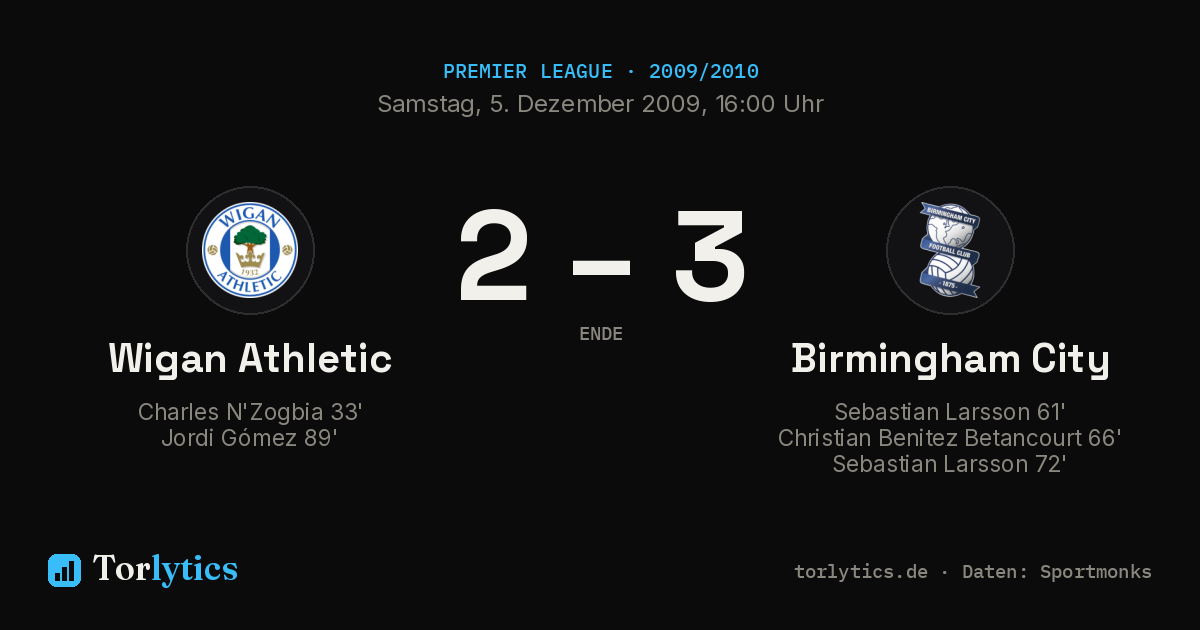Open the Torlytics brand wordmark
The height and width of the screenshot is (630, 1200).
165,569
